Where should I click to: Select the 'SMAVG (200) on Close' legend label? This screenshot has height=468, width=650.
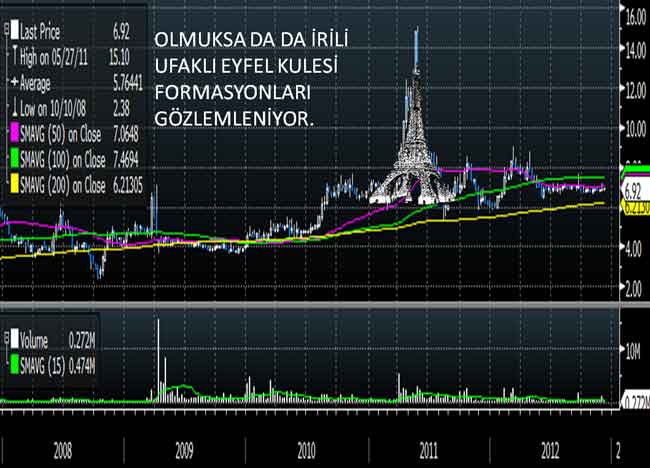pyautogui.click(x=63, y=186)
